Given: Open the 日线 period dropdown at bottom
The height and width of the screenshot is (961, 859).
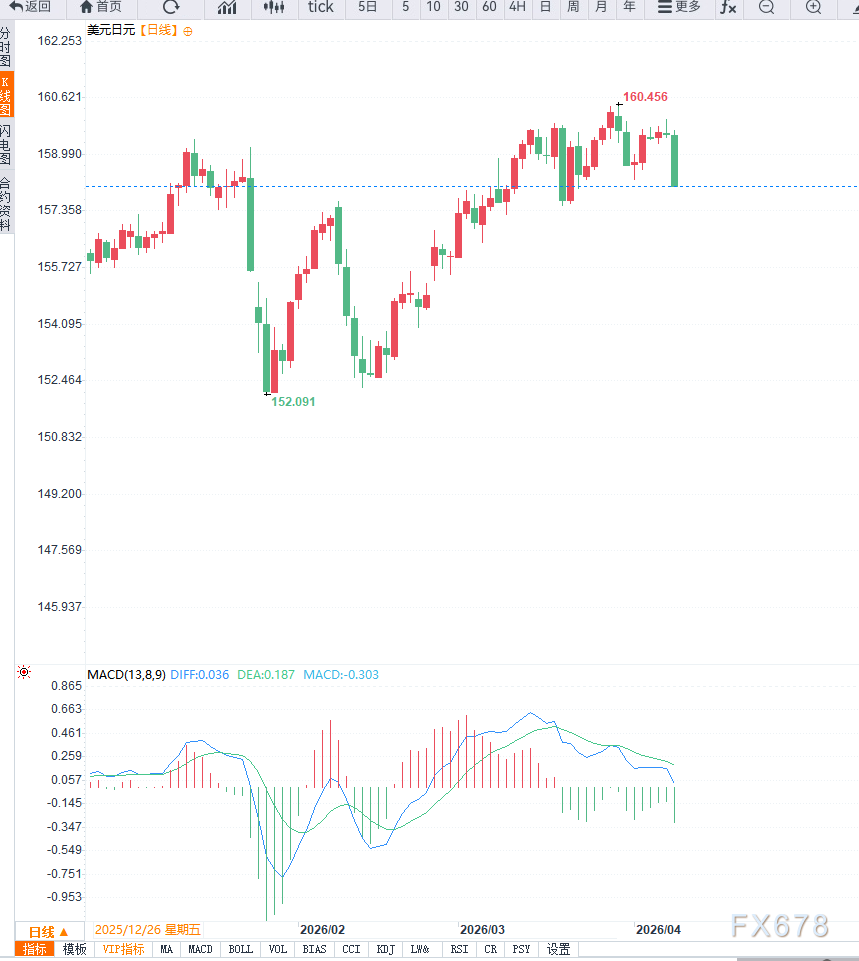Looking at the screenshot, I should point(48,931).
